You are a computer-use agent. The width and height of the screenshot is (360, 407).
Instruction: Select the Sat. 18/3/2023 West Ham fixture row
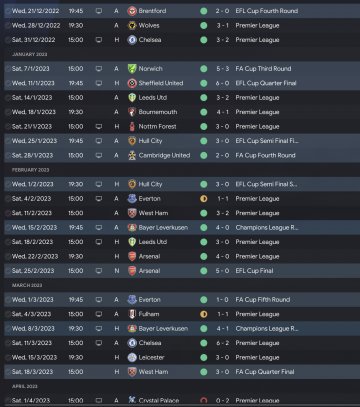coord(182,372)
